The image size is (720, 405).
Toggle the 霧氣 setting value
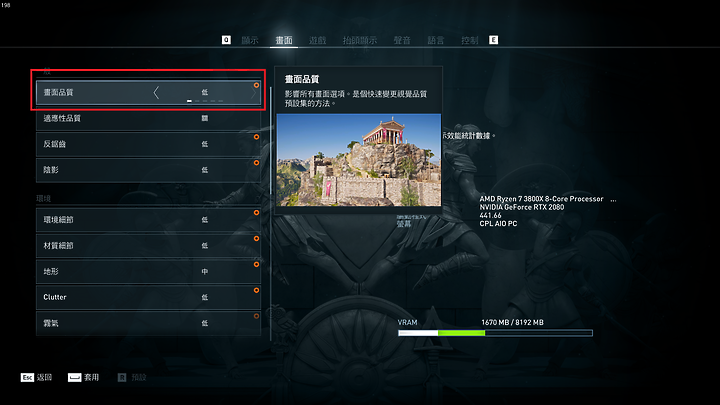tap(204, 323)
